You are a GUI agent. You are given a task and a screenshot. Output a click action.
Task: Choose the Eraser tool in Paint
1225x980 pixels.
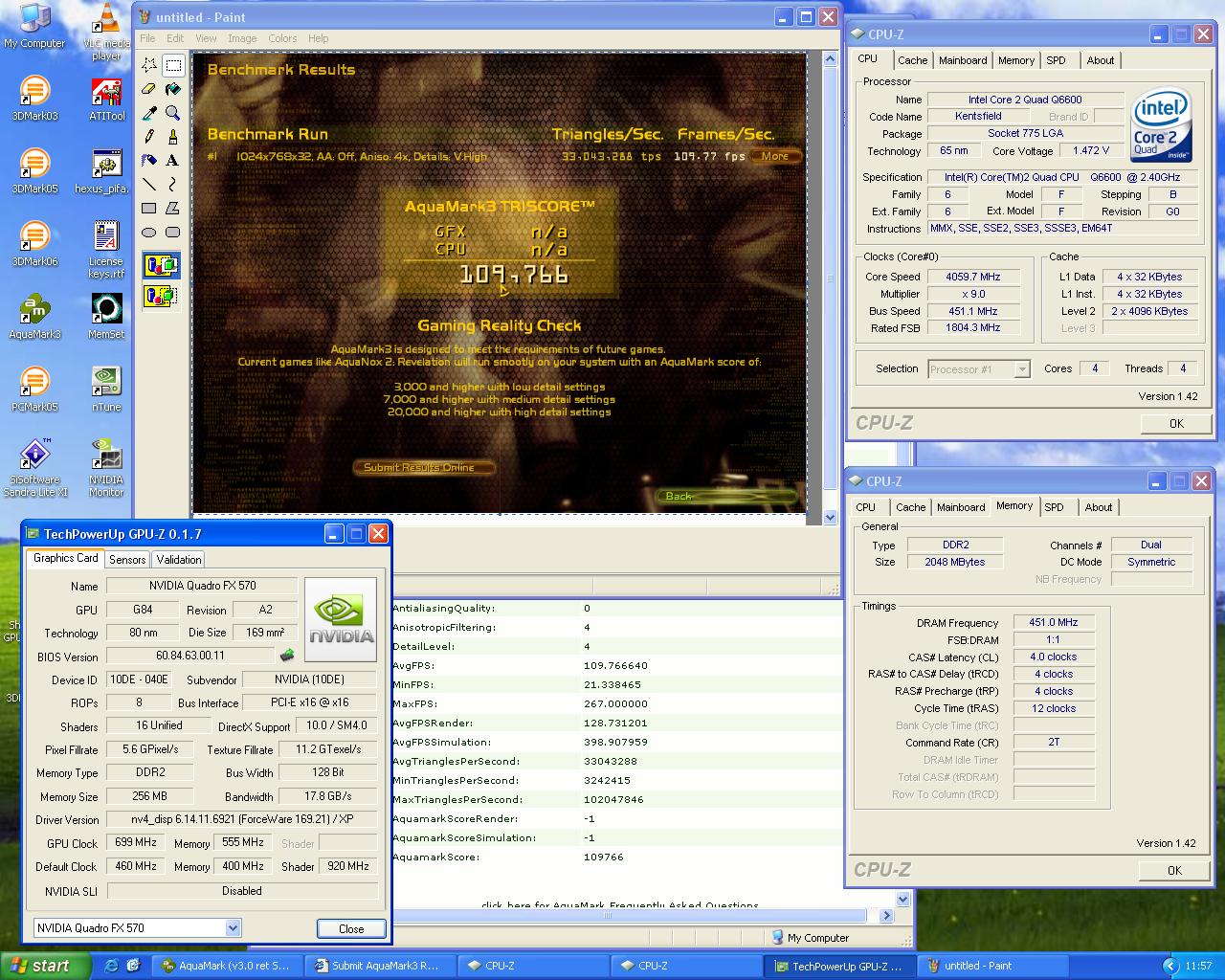click(149, 89)
